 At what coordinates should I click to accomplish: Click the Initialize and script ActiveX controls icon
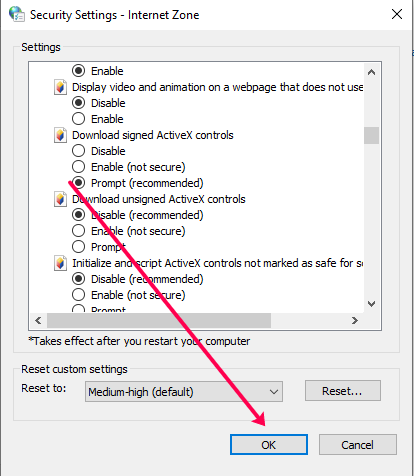coord(60,263)
